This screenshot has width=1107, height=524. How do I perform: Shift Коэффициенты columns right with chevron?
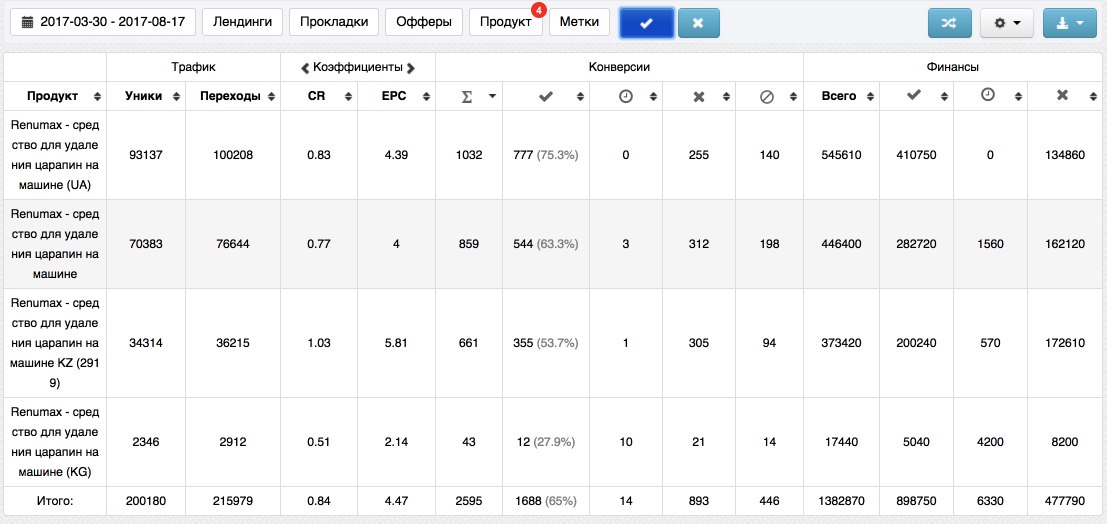(411, 68)
